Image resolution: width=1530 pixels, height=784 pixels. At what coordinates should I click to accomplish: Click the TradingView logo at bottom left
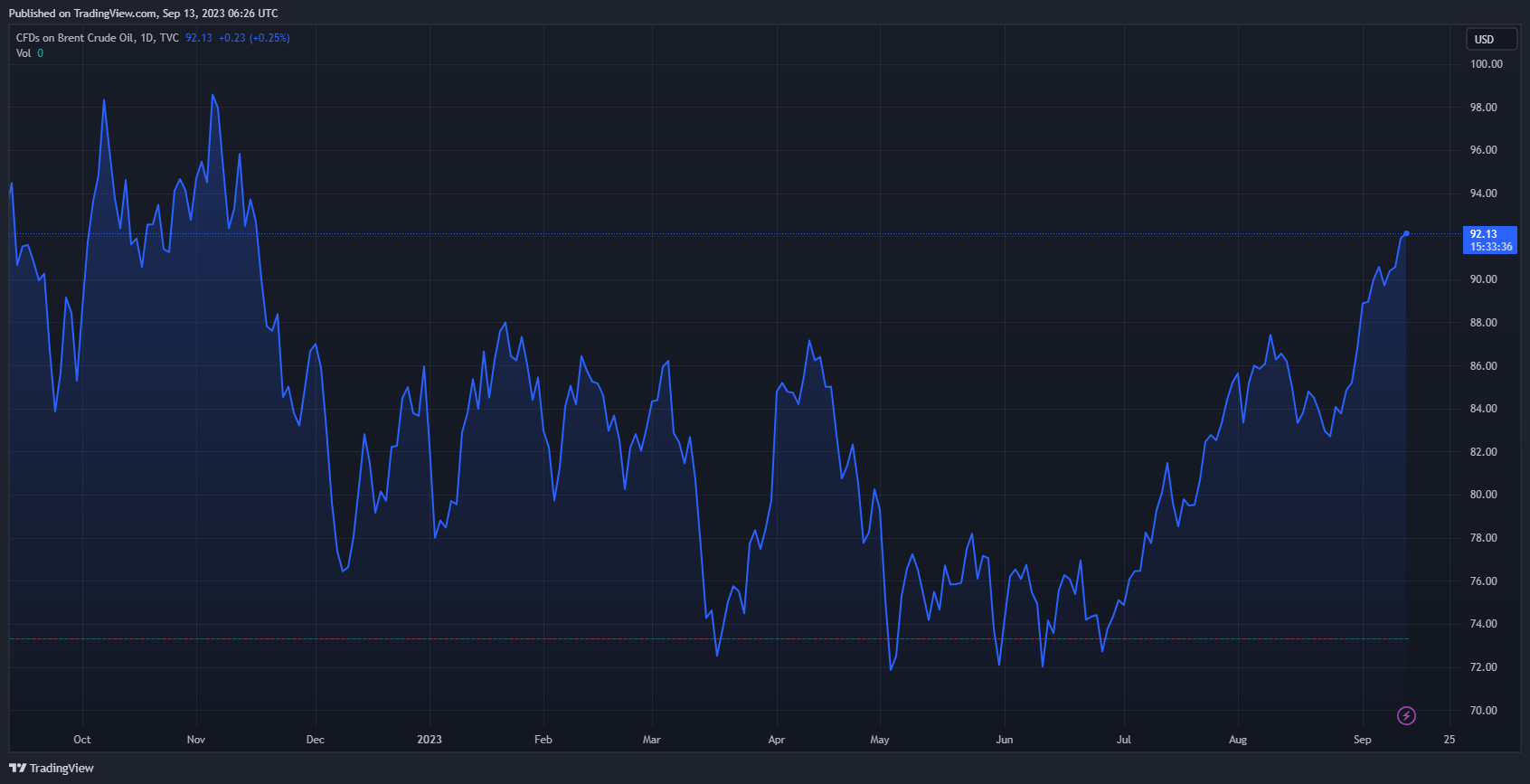point(52,768)
